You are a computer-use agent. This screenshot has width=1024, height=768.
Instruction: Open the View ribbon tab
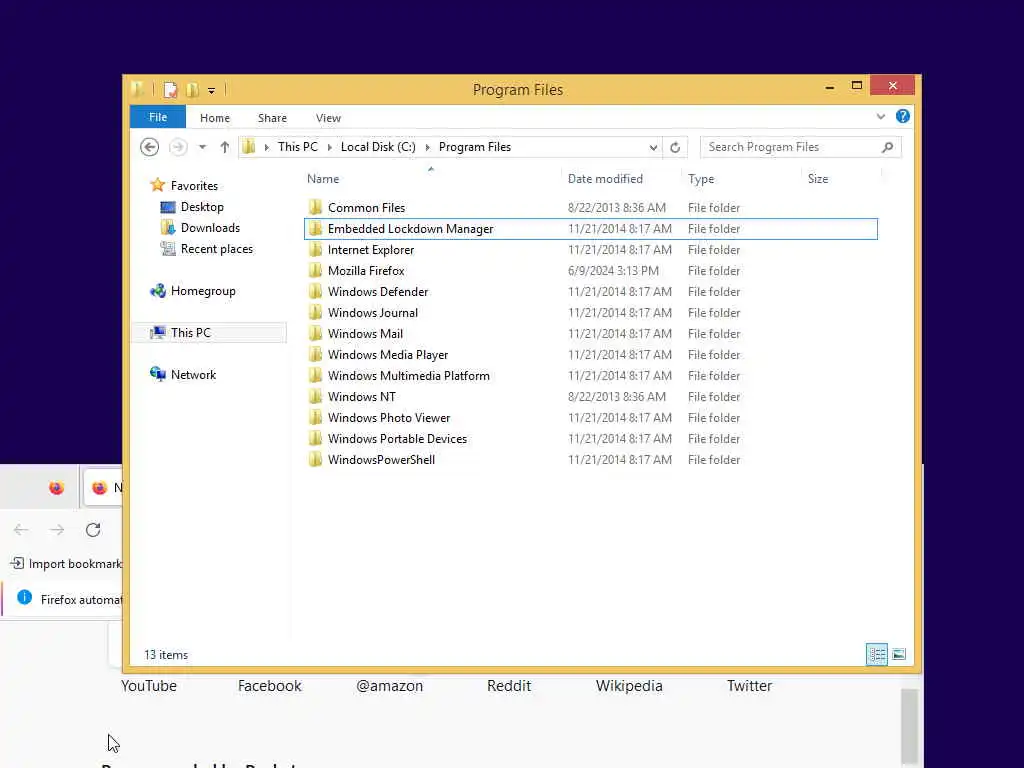point(328,118)
